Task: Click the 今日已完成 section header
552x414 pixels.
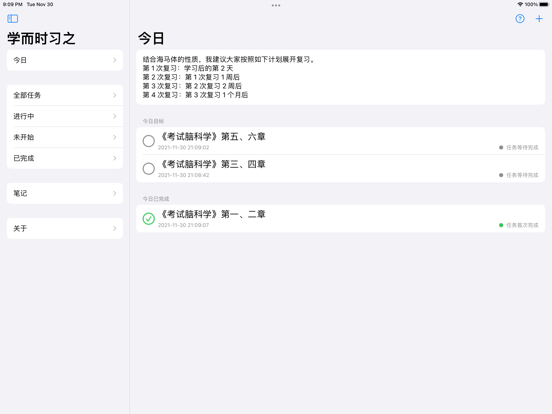Action: [x=156, y=199]
